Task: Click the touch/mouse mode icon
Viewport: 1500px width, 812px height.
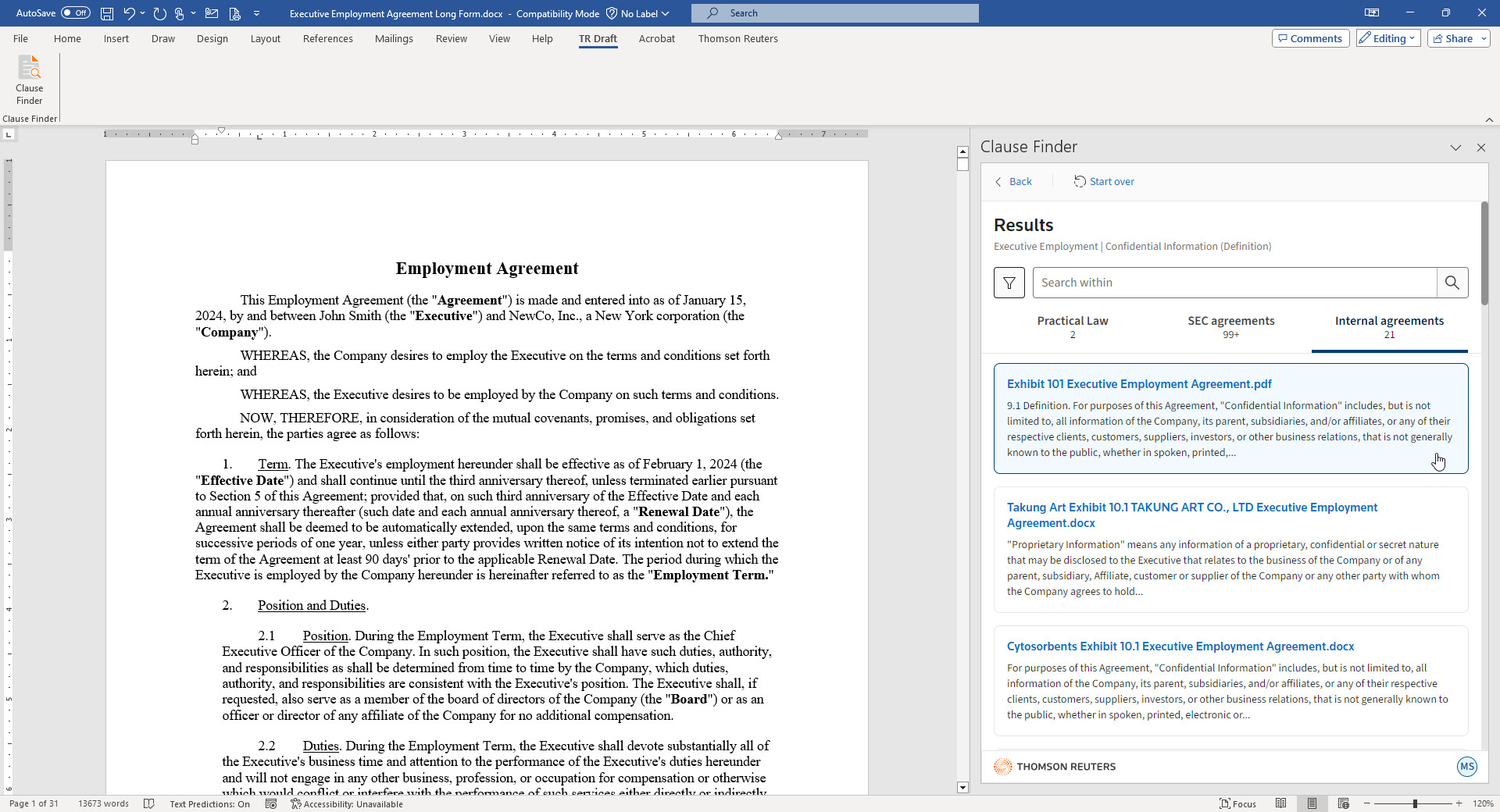Action: coord(179,13)
